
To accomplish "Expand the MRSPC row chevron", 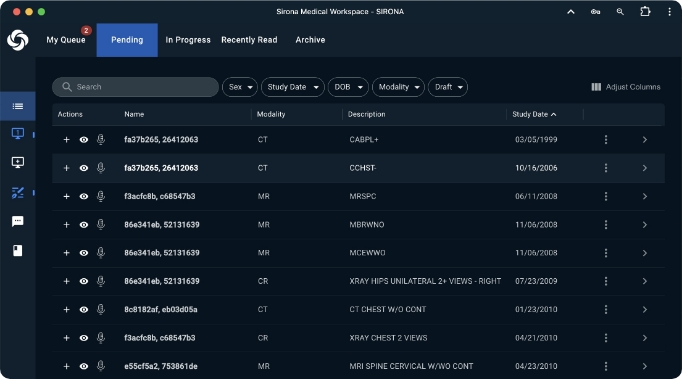I will coord(645,196).
